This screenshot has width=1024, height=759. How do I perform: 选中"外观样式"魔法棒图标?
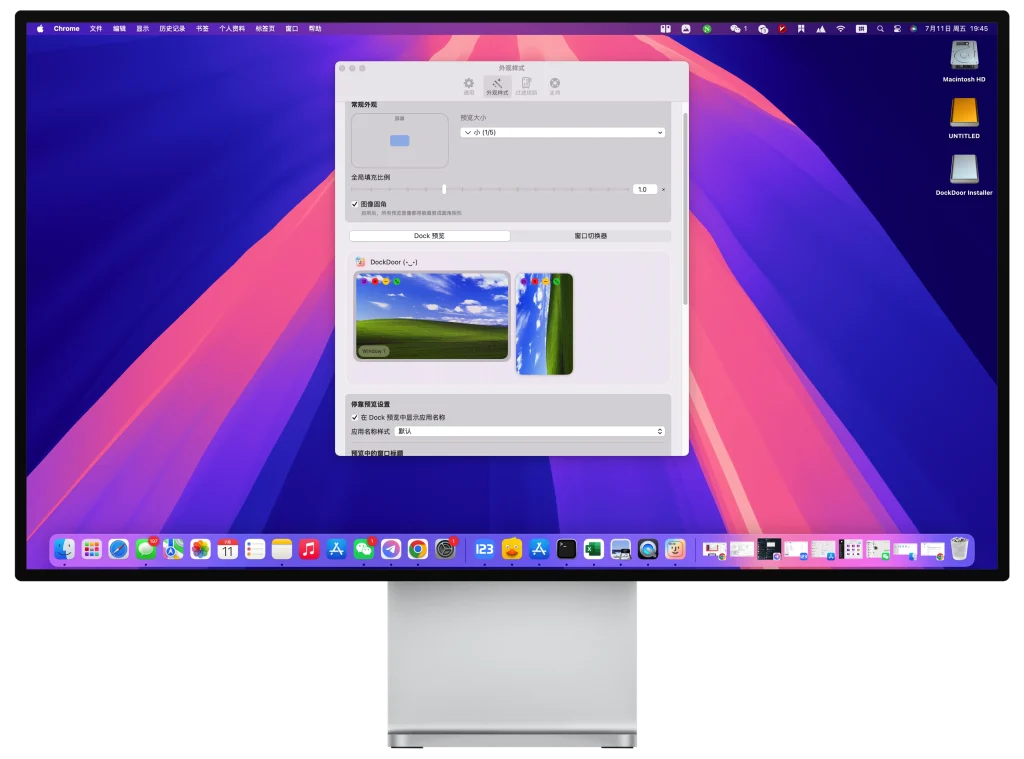click(497, 84)
